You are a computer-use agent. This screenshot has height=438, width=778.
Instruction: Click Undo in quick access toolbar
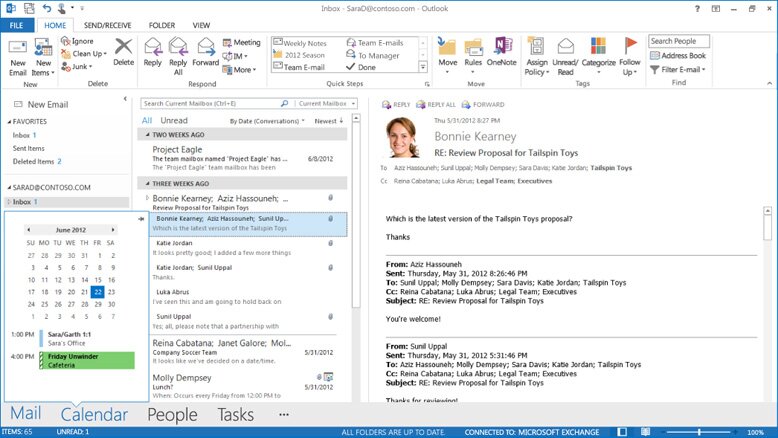pos(47,8)
